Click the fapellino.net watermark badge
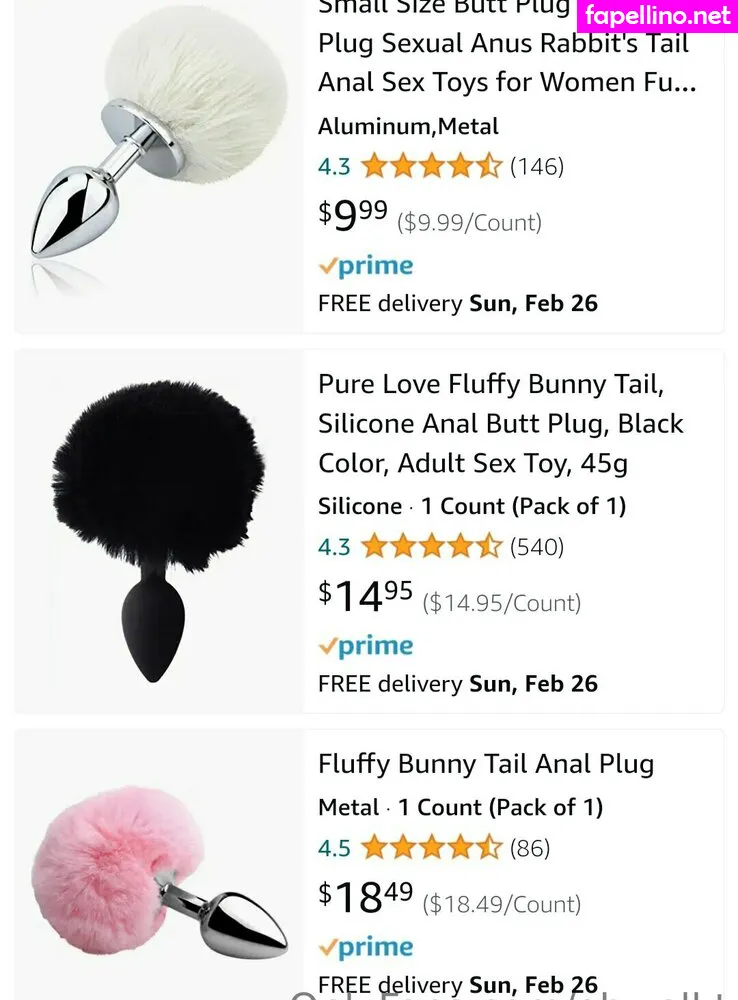The height and width of the screenshot is (1000, 738). click(x=658, y=16)
